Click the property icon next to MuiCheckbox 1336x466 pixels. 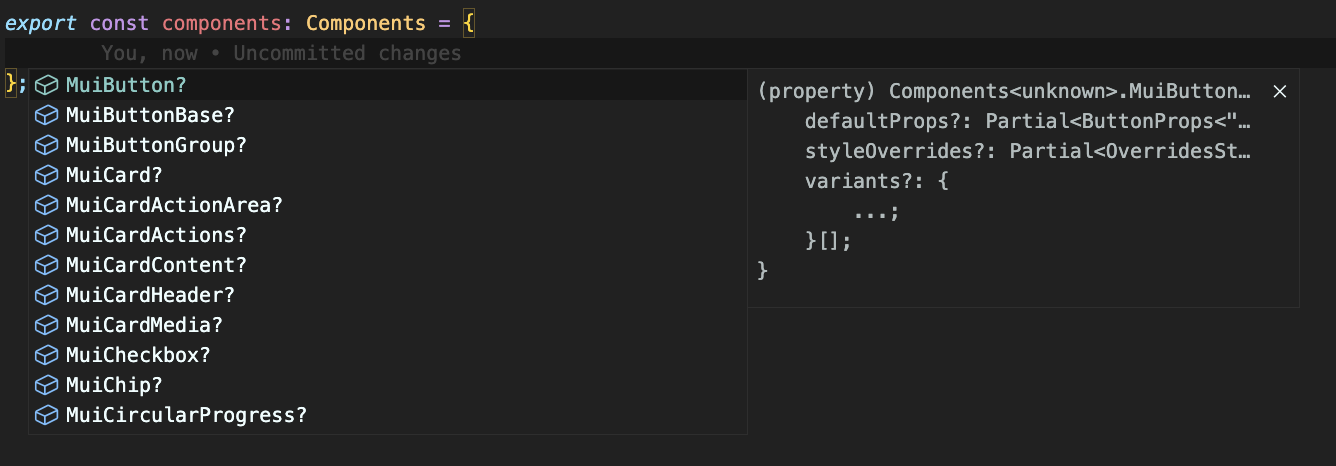46,355
